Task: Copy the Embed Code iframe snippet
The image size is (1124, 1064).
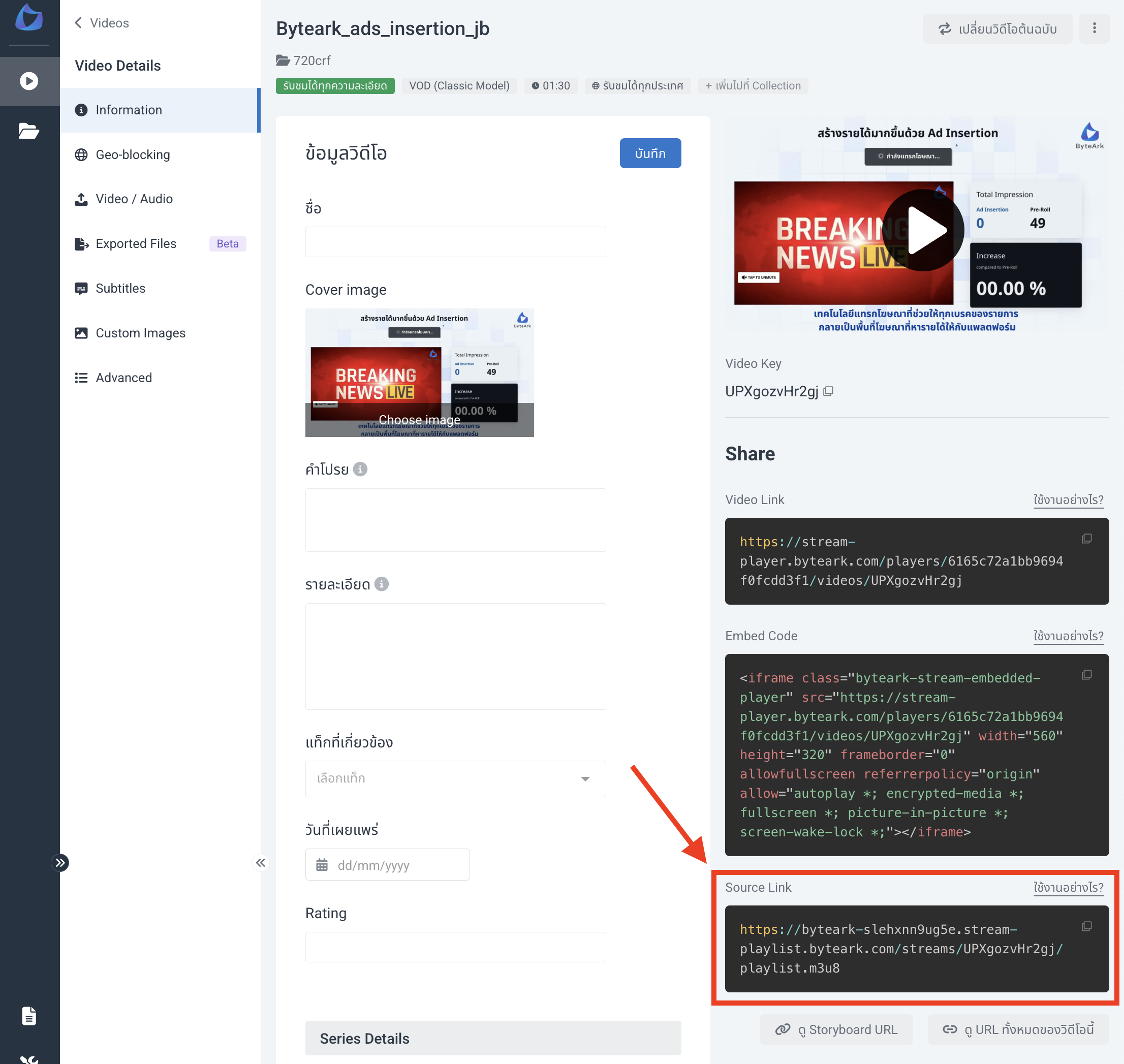Action: point(1087,675)
